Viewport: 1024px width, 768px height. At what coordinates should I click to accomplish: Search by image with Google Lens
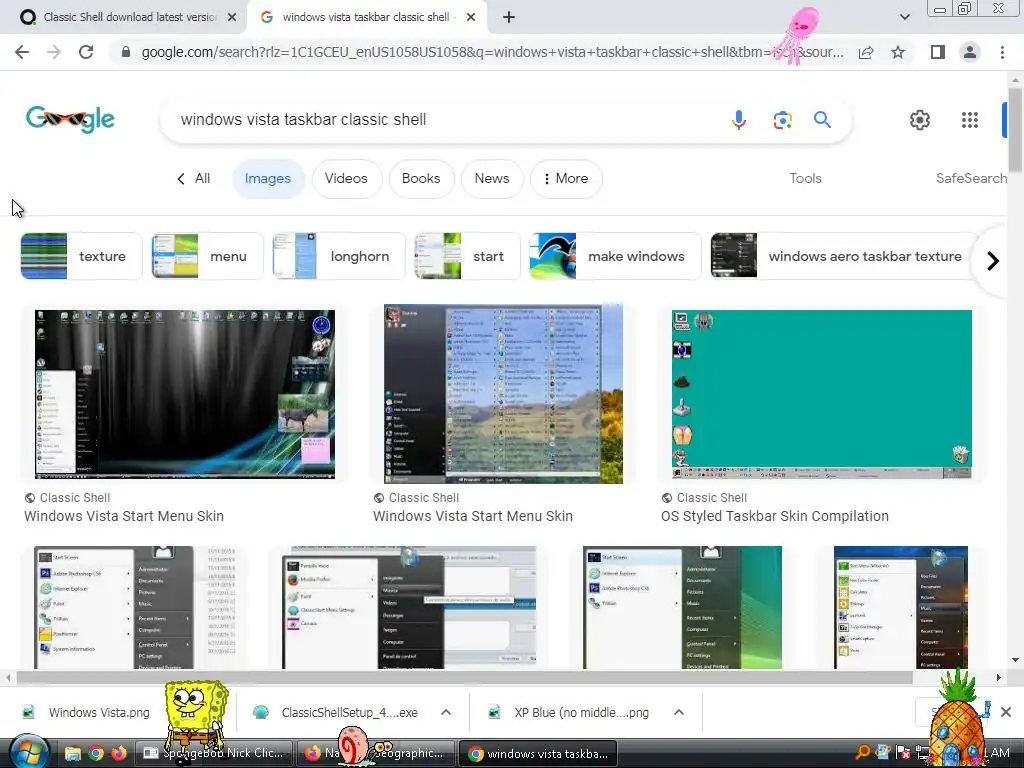click(782, 120)
